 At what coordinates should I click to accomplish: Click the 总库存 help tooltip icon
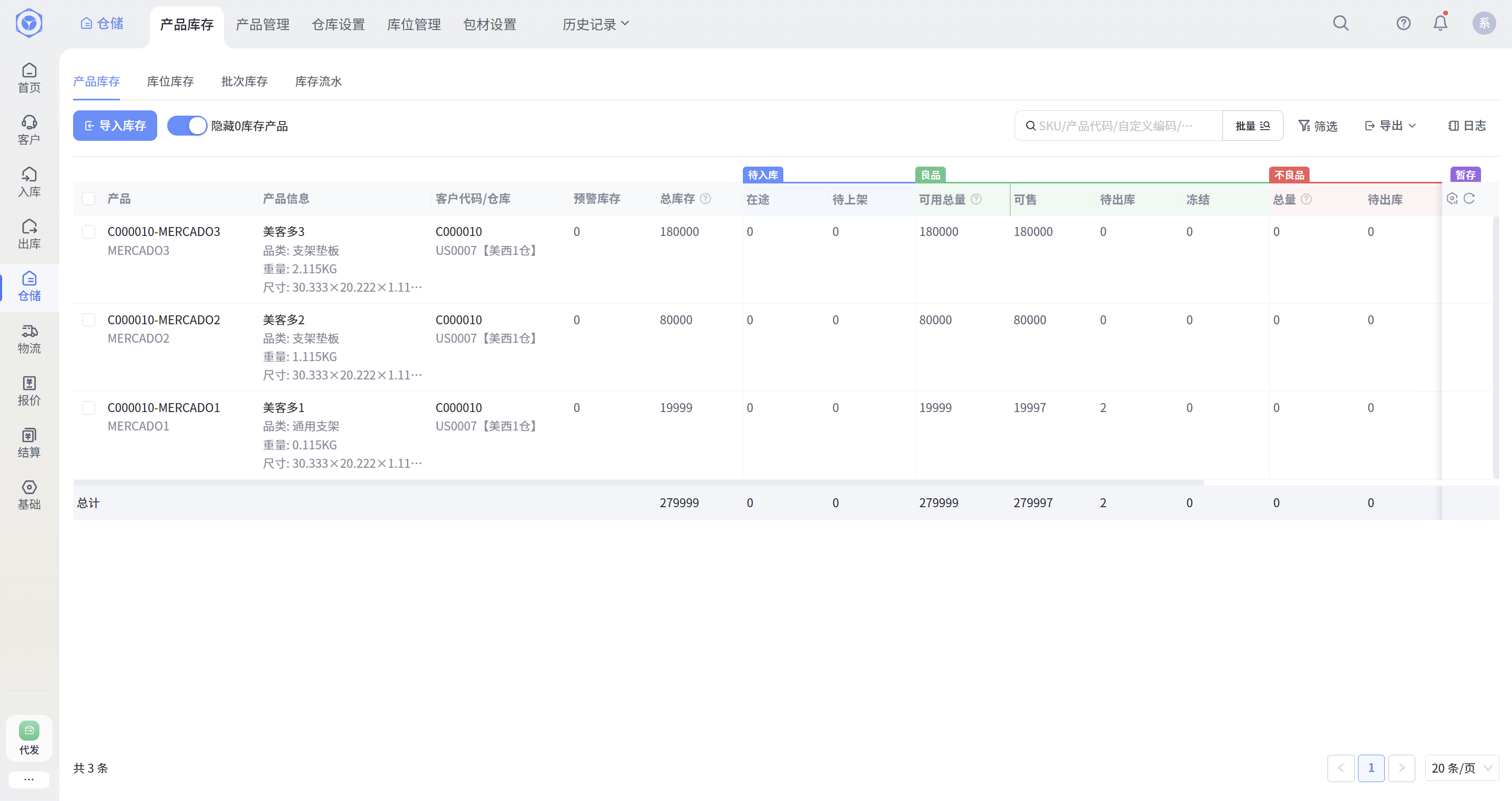(706, 199)
